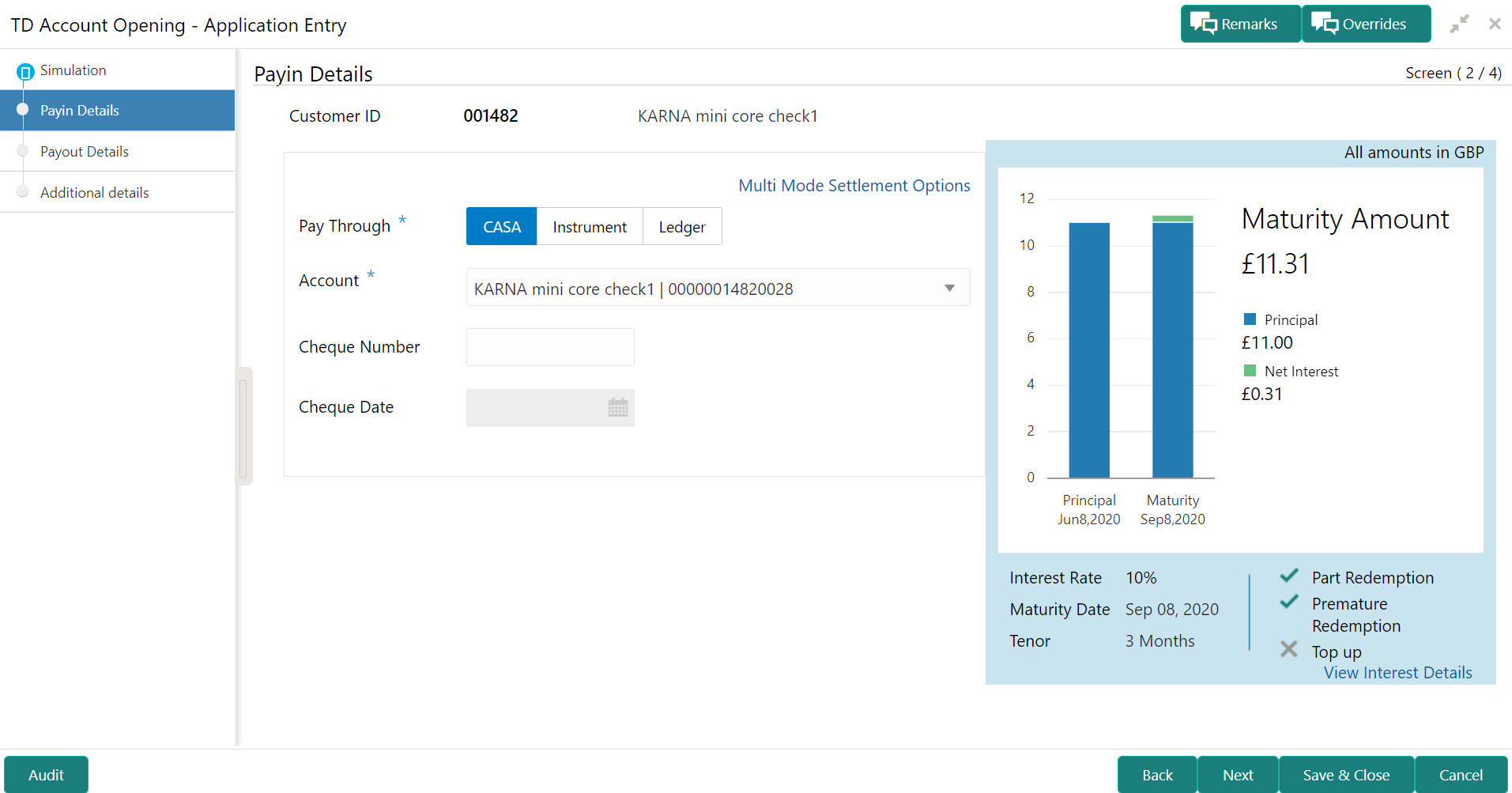Switch to Additional details step

click(x=117, y=193)
